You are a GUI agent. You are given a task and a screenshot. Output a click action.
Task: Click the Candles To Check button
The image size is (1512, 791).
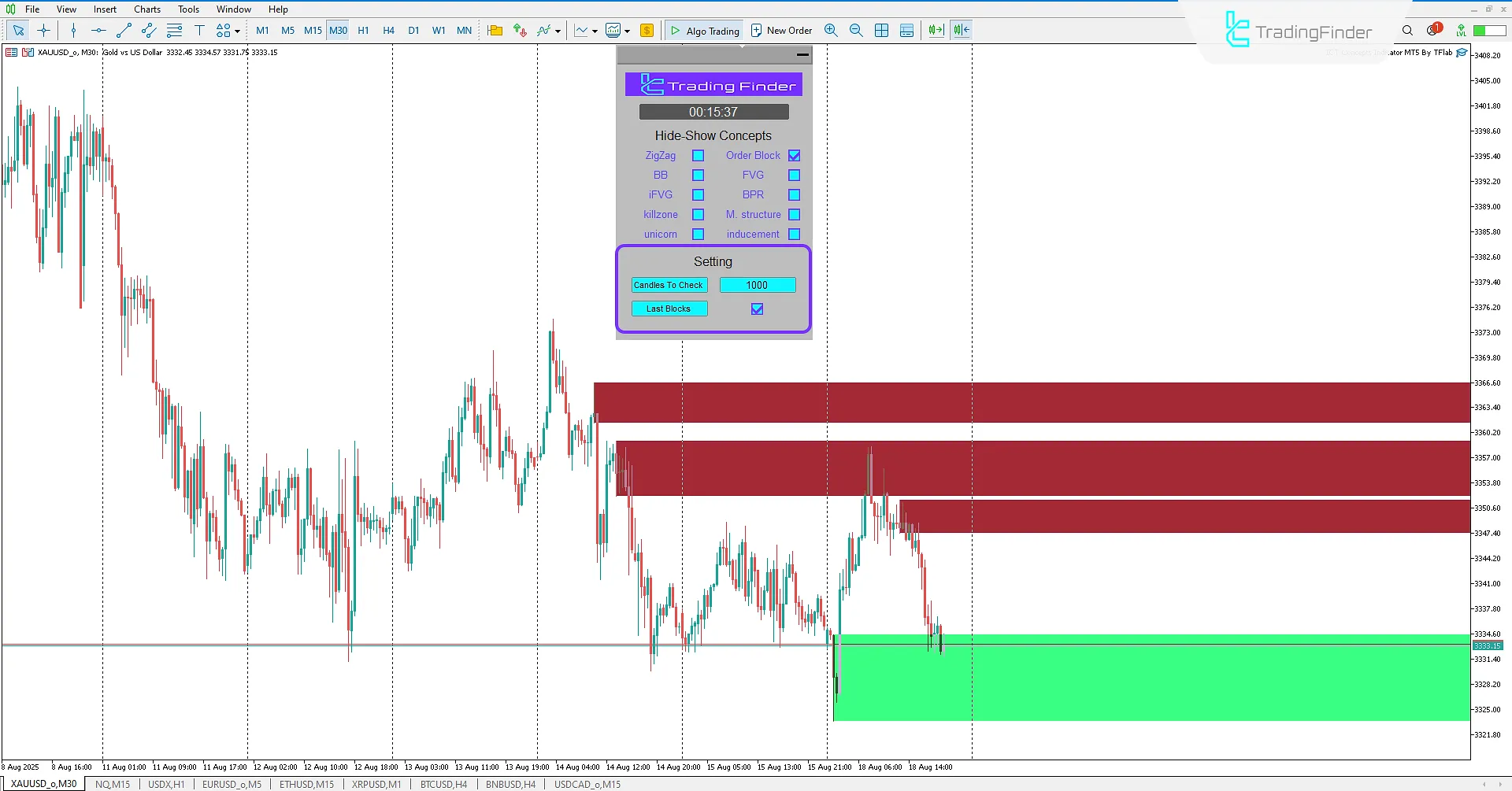[669, 285]
